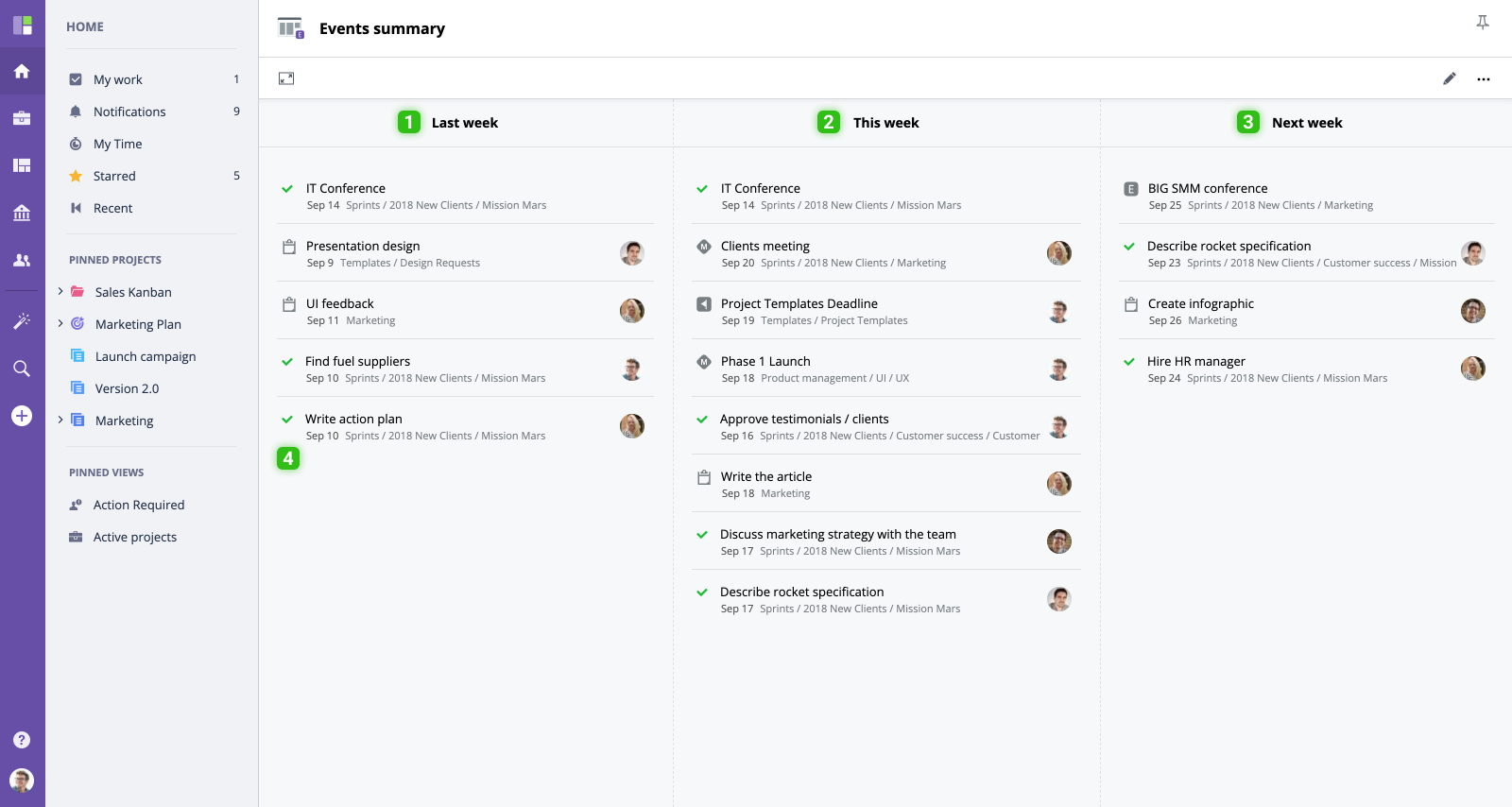1512x807 pixels.
Task: Click the BIG SMM conference event icon
Action: tap(1131, 189)
